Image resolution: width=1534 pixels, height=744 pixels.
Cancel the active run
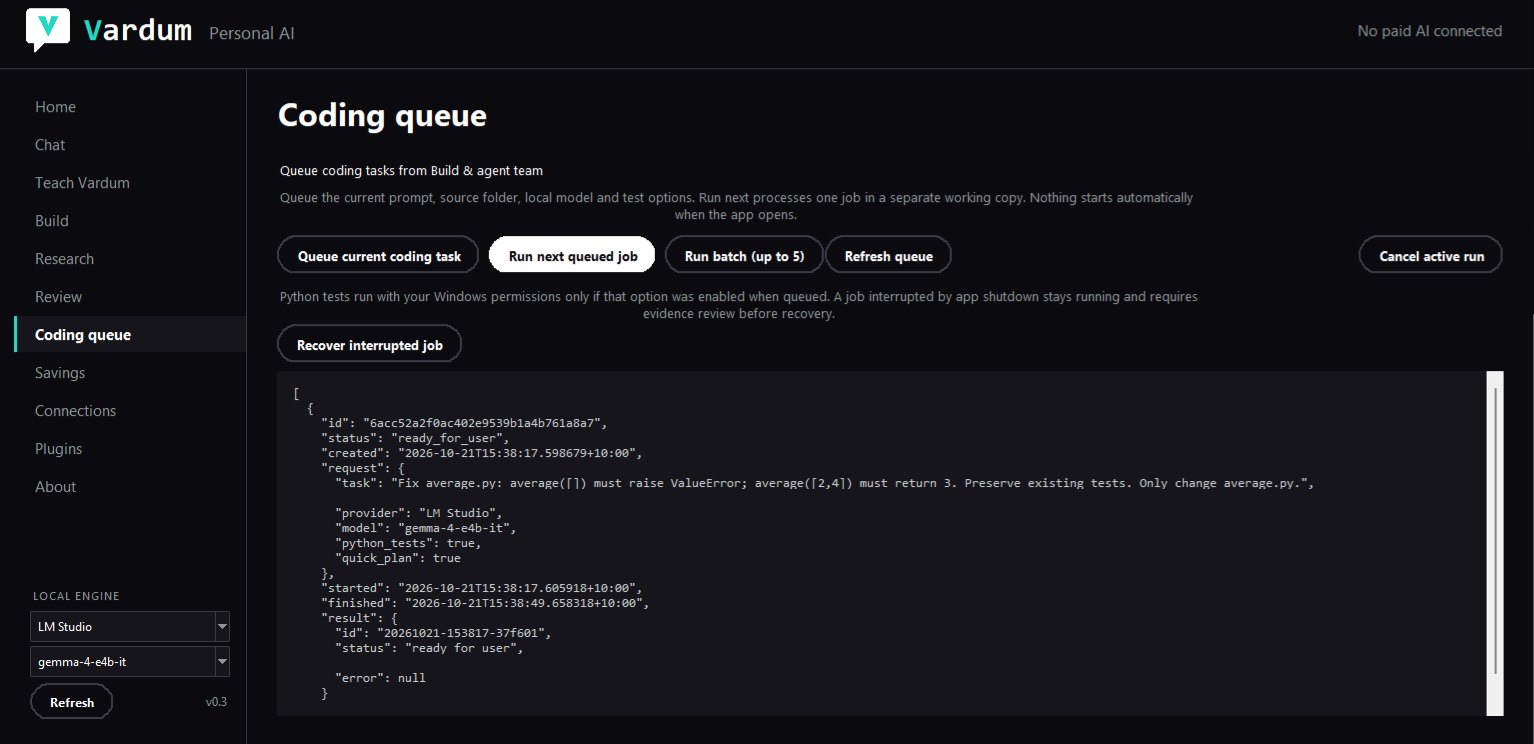(x=1431, y=256)
